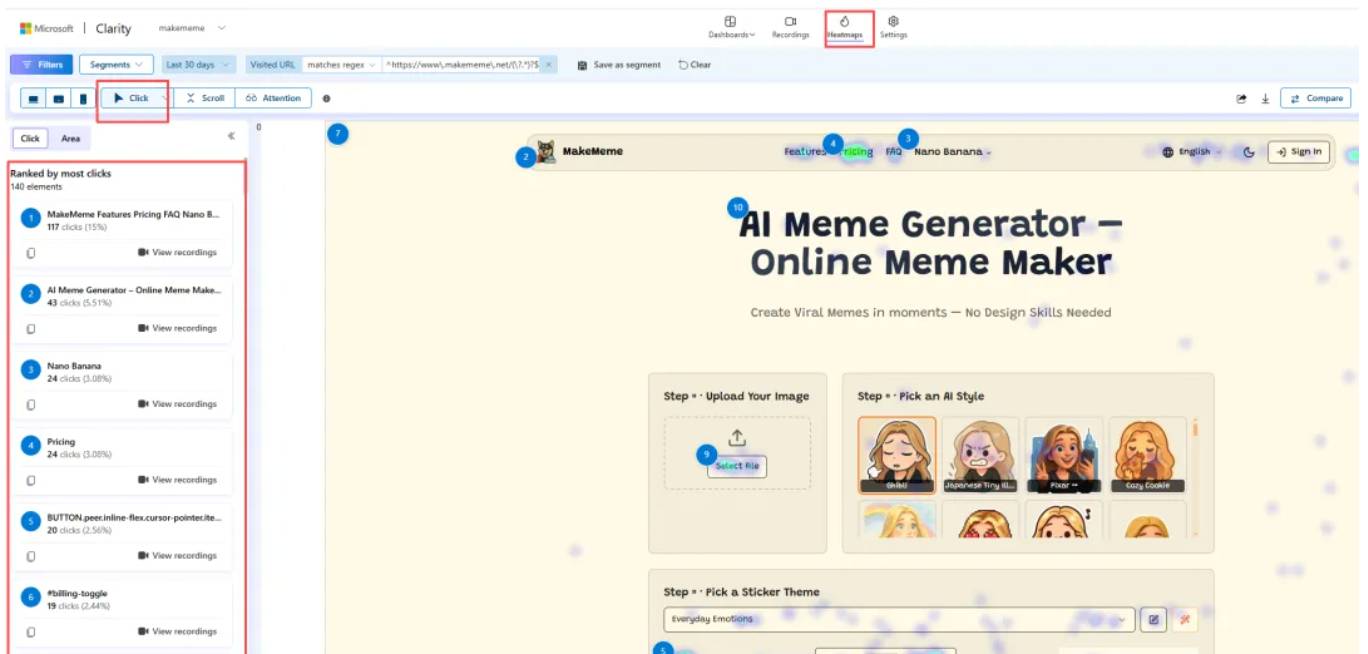Switch to Scroll heatmap
This screenshot has height=654, width=1368.
(x=205, y=98)
